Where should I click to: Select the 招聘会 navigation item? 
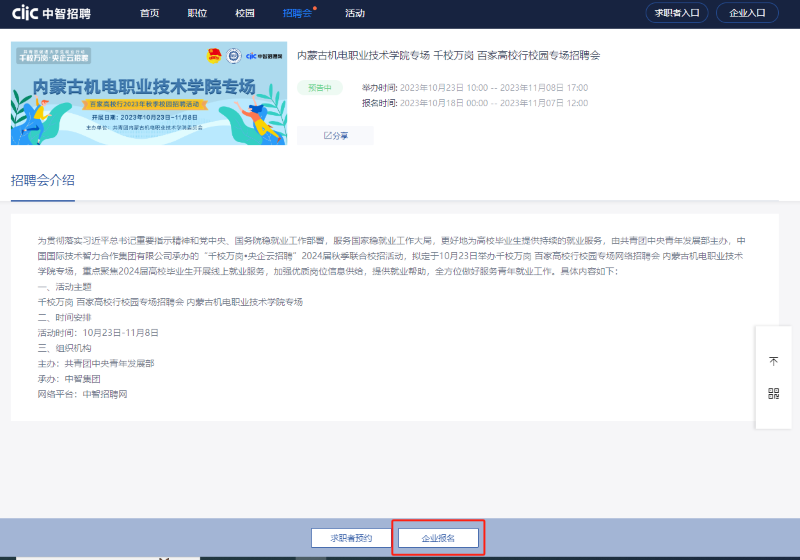(297, 13)
